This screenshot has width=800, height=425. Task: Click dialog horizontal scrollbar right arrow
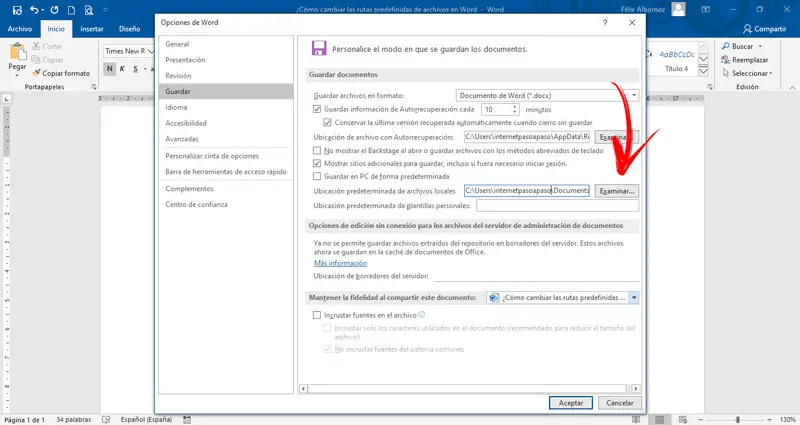pyautogui.click(x=635, y=389)
